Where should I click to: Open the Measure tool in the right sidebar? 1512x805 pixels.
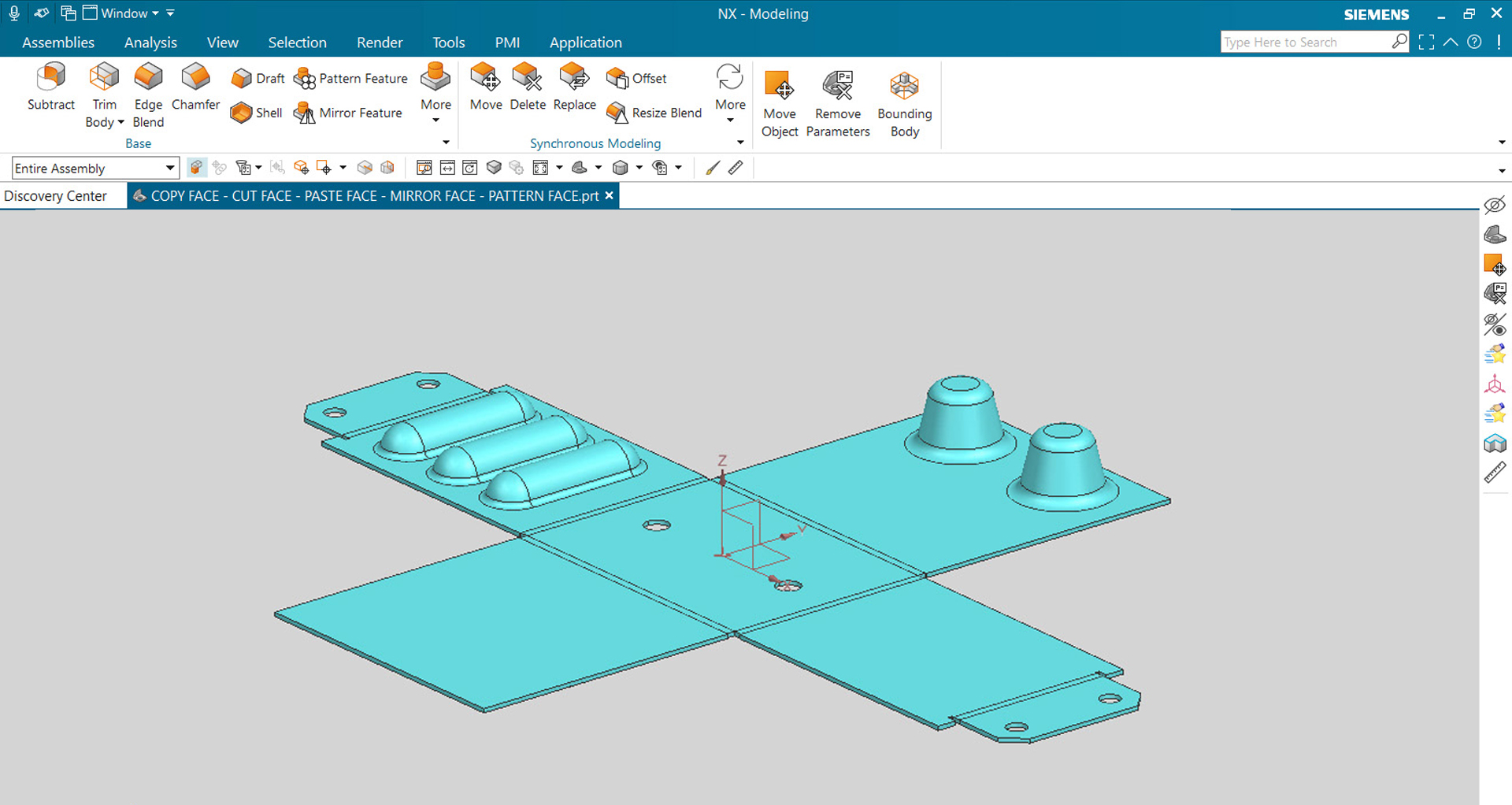[x=1494, y=472]
